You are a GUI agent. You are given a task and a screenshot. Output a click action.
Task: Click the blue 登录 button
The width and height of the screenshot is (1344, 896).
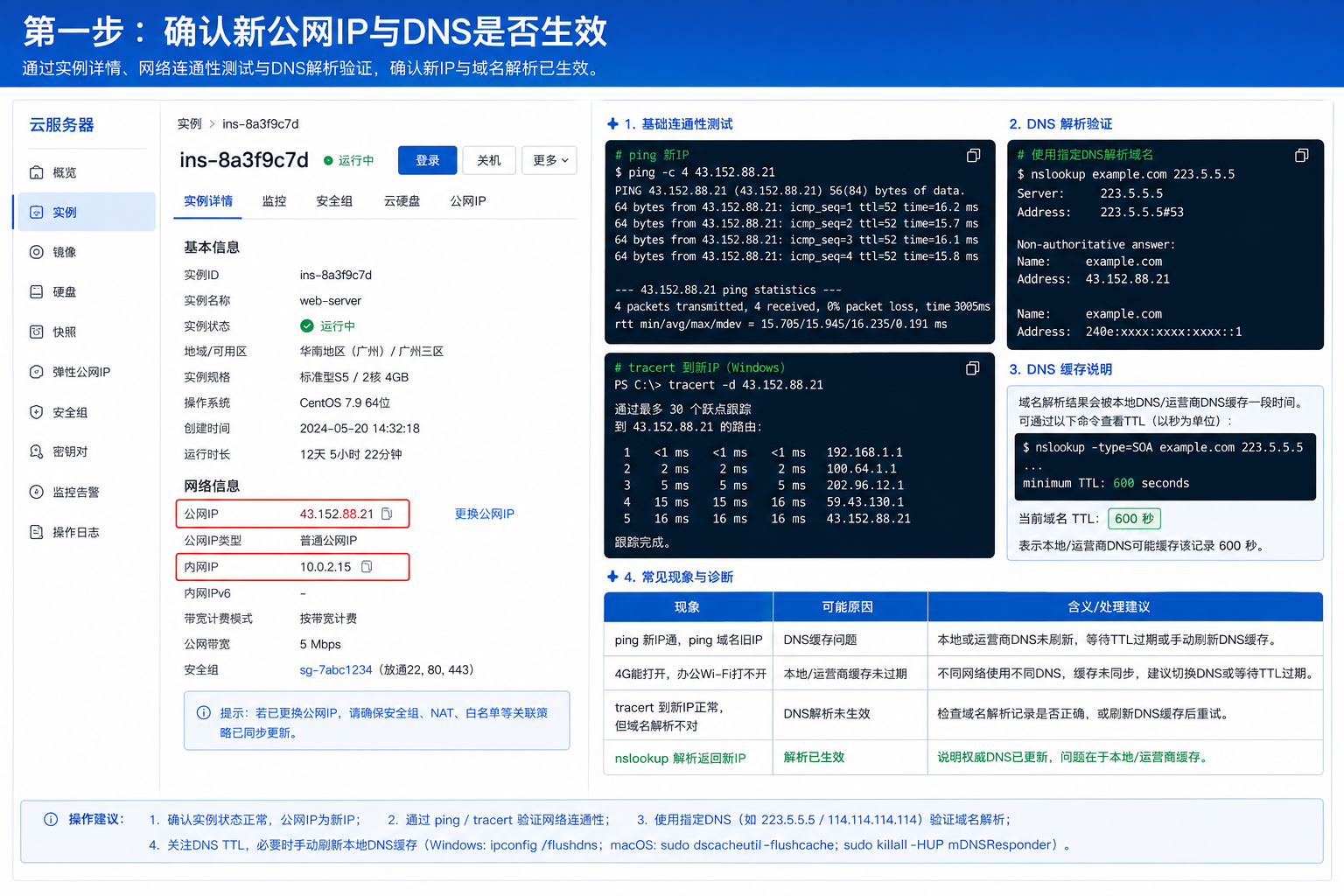pos(427,160)
